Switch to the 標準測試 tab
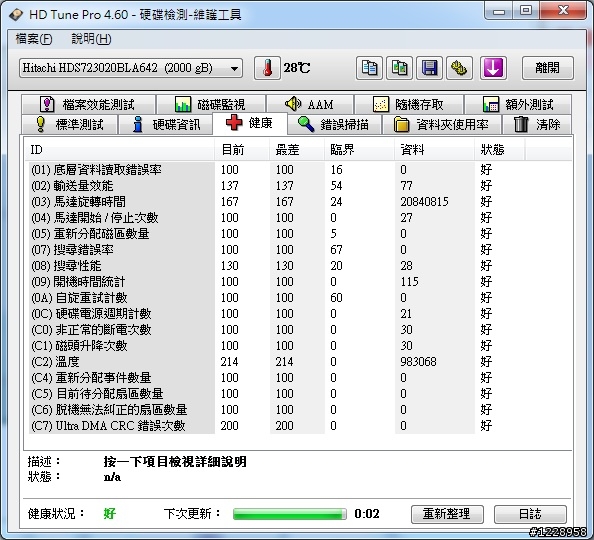594x540 pixels. 69,124
